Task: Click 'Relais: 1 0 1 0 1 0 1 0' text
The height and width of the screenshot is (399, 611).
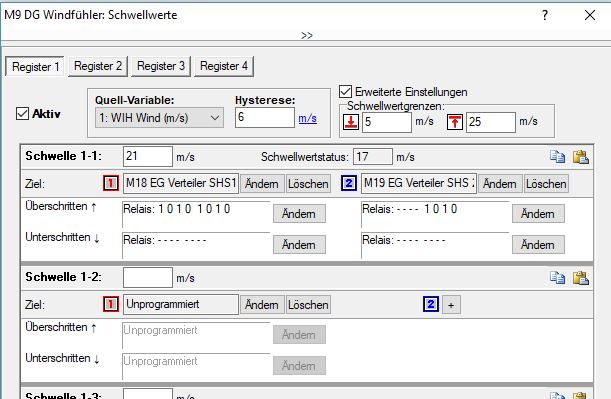Action: click(177, 209)
